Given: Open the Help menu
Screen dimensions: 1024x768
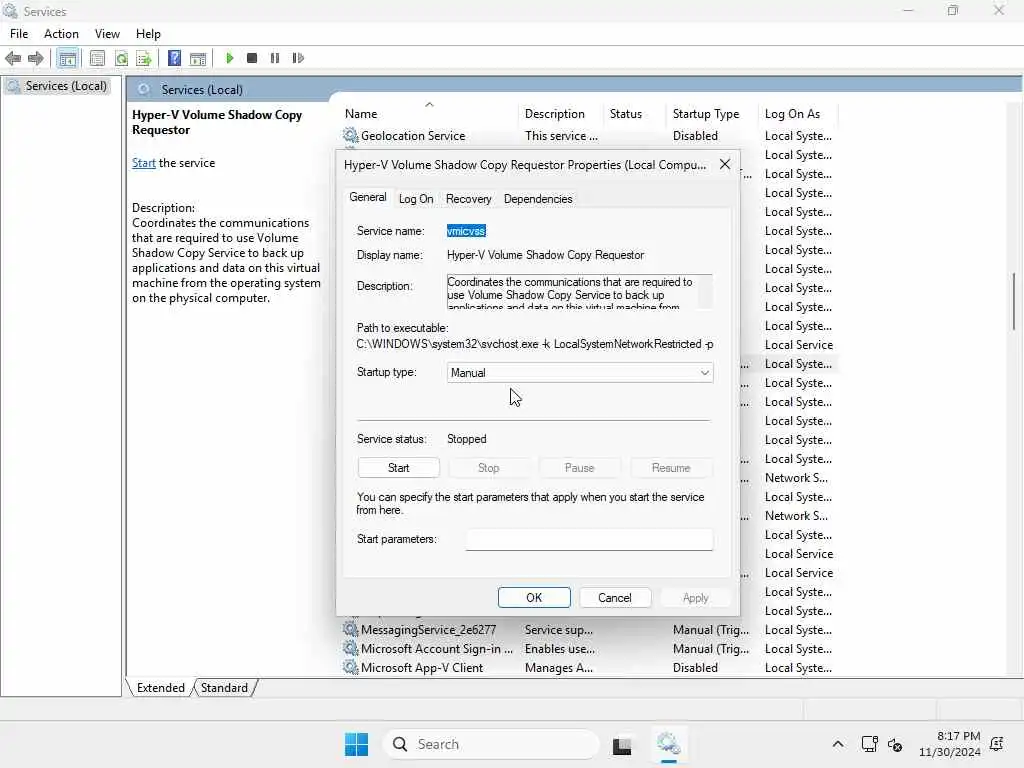Looking at the screenshot, I should tap(148, 34).
